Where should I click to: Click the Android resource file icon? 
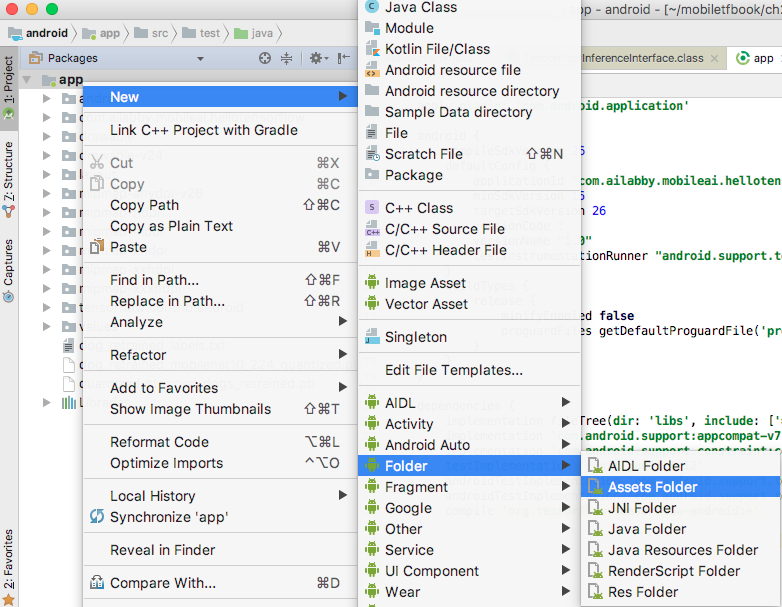tap(372, 70)
